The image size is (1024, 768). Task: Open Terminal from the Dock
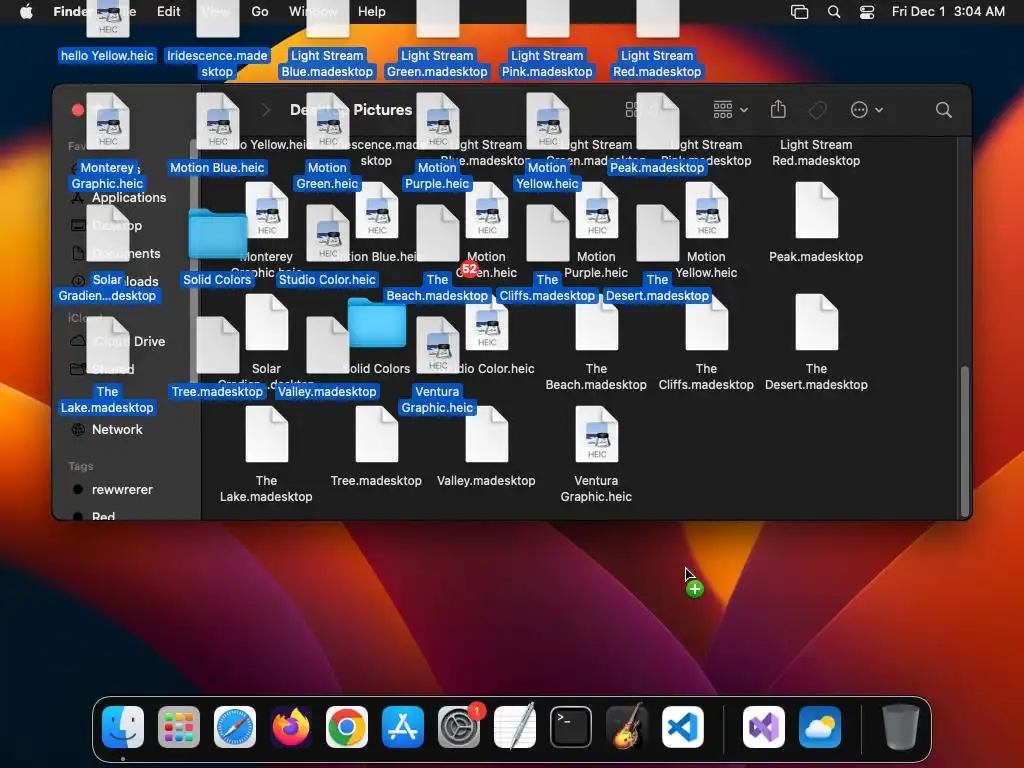click(571, 727)
